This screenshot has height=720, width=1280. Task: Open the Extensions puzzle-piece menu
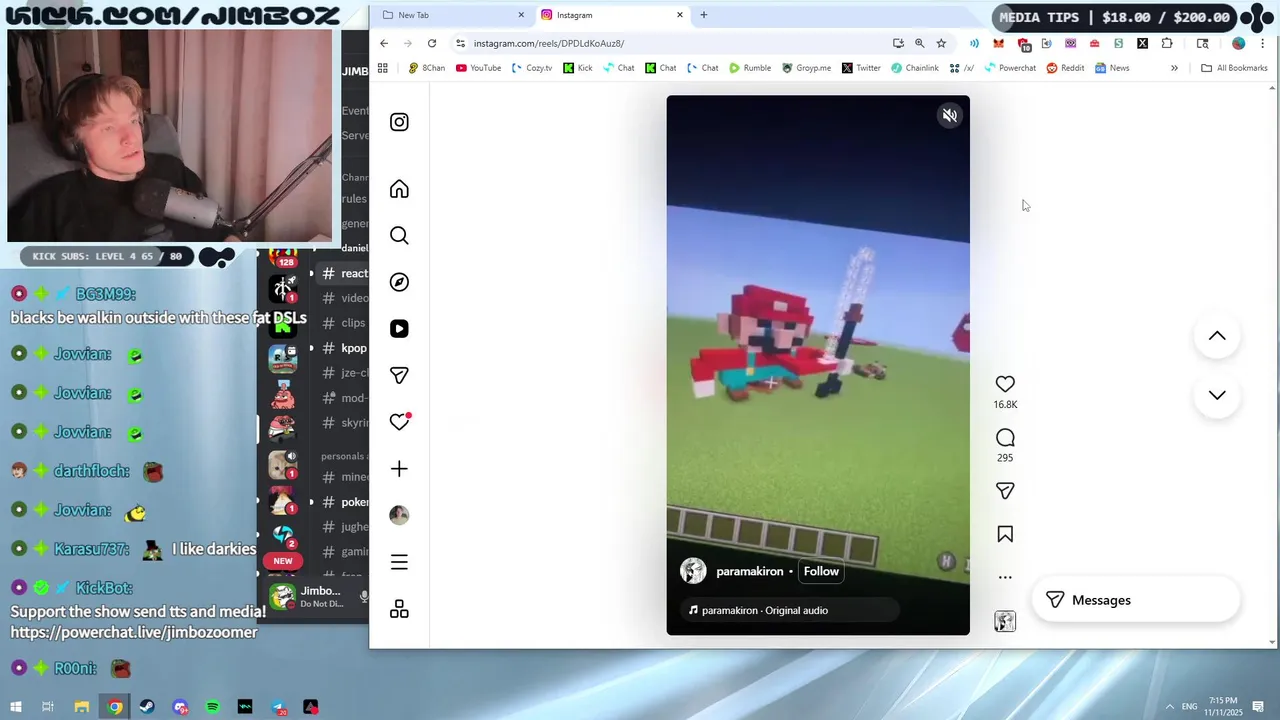pyautogui.click(x=1167, y=43)
